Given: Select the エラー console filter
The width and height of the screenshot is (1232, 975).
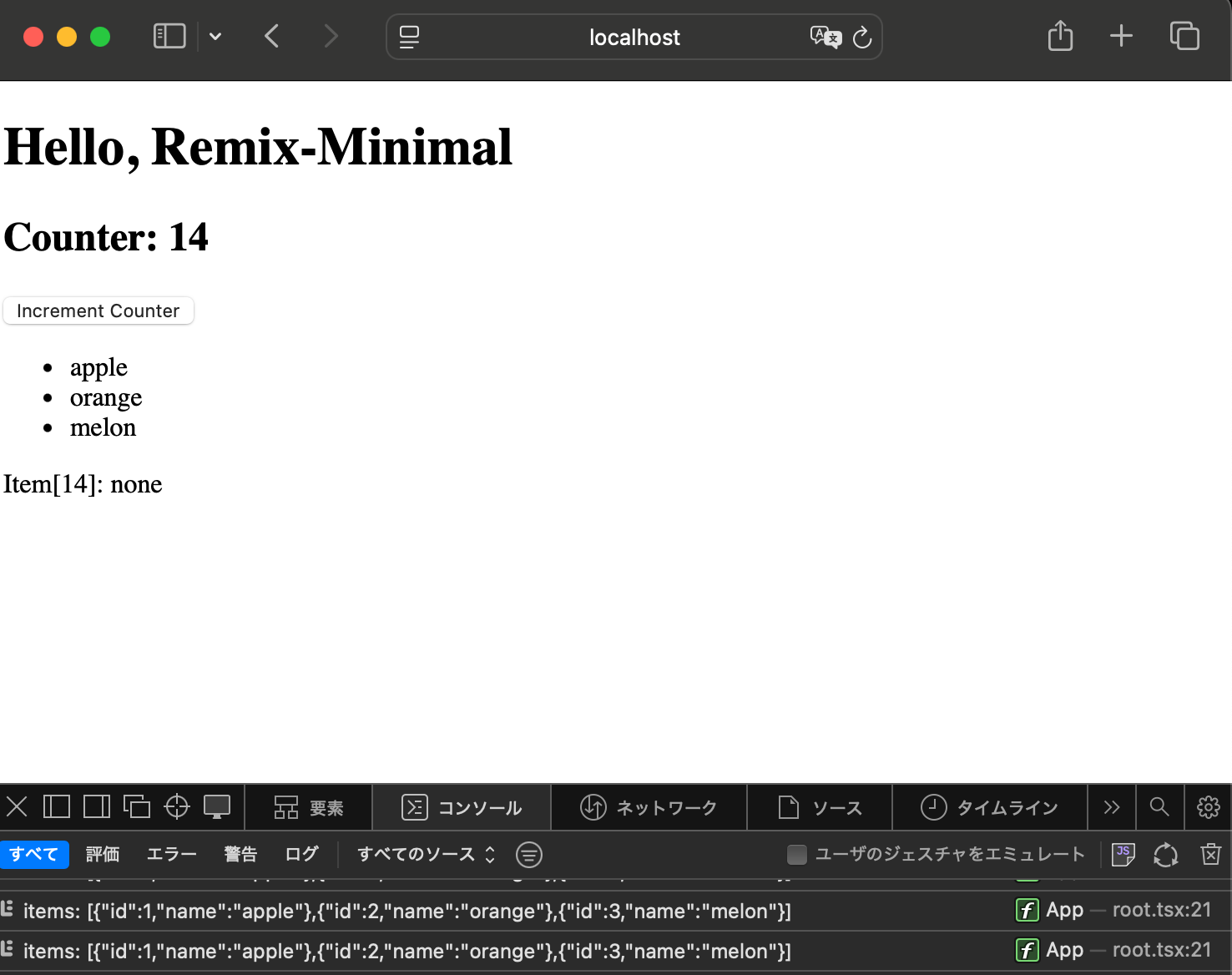Looking at the screenshot, I should click(x=172, y=854).
